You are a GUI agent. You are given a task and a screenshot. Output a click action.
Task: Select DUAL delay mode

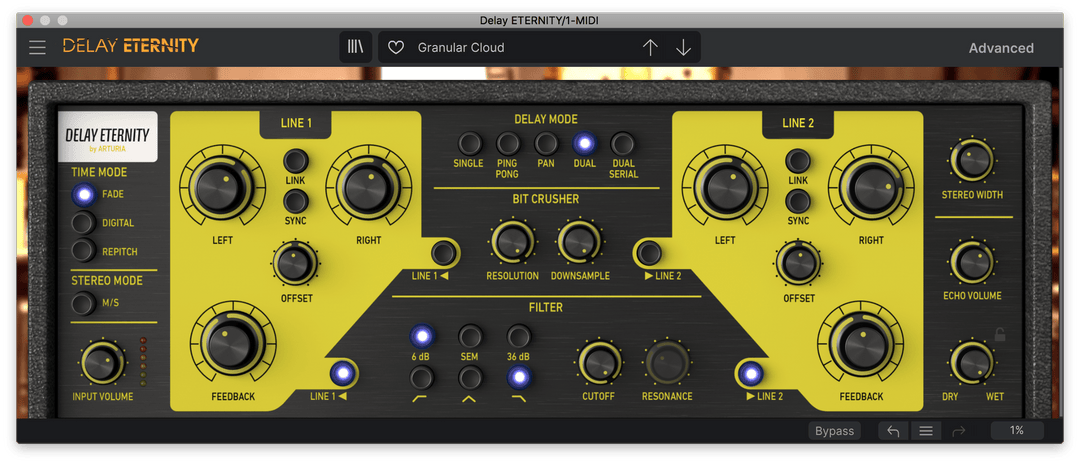coord(585,143)
